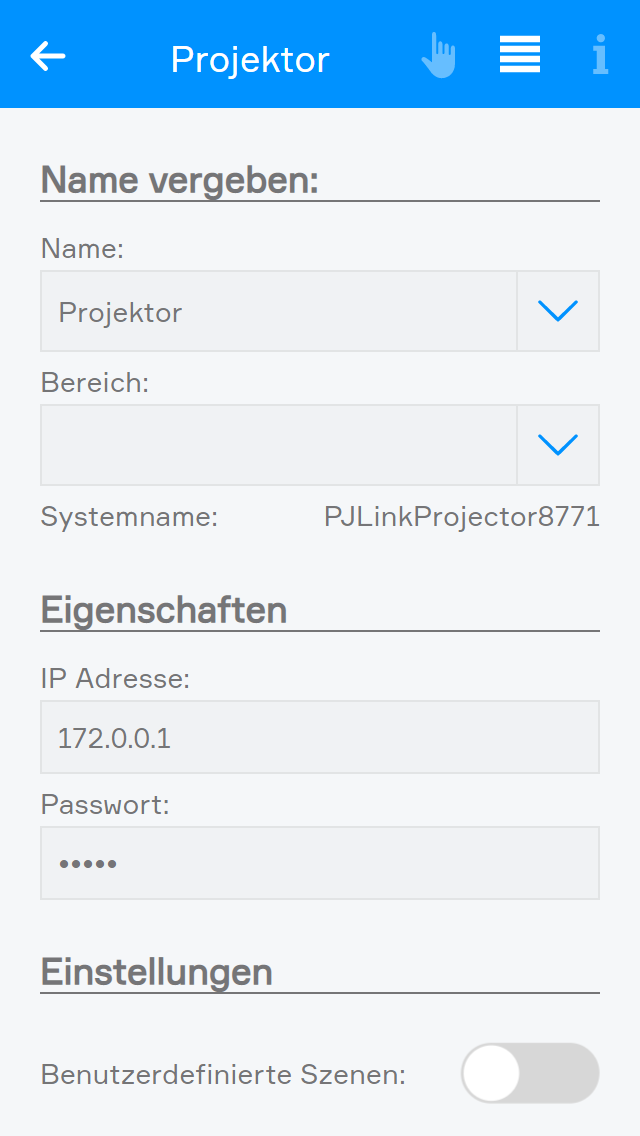Show info via the i icon
The width and height of the screenshot is (640, 1136).
click(600, 56)
